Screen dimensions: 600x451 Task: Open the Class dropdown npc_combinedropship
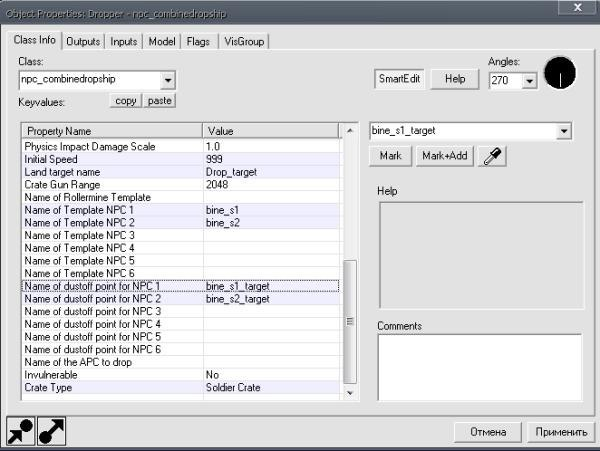pyautogui.click(x=168, y=80)
